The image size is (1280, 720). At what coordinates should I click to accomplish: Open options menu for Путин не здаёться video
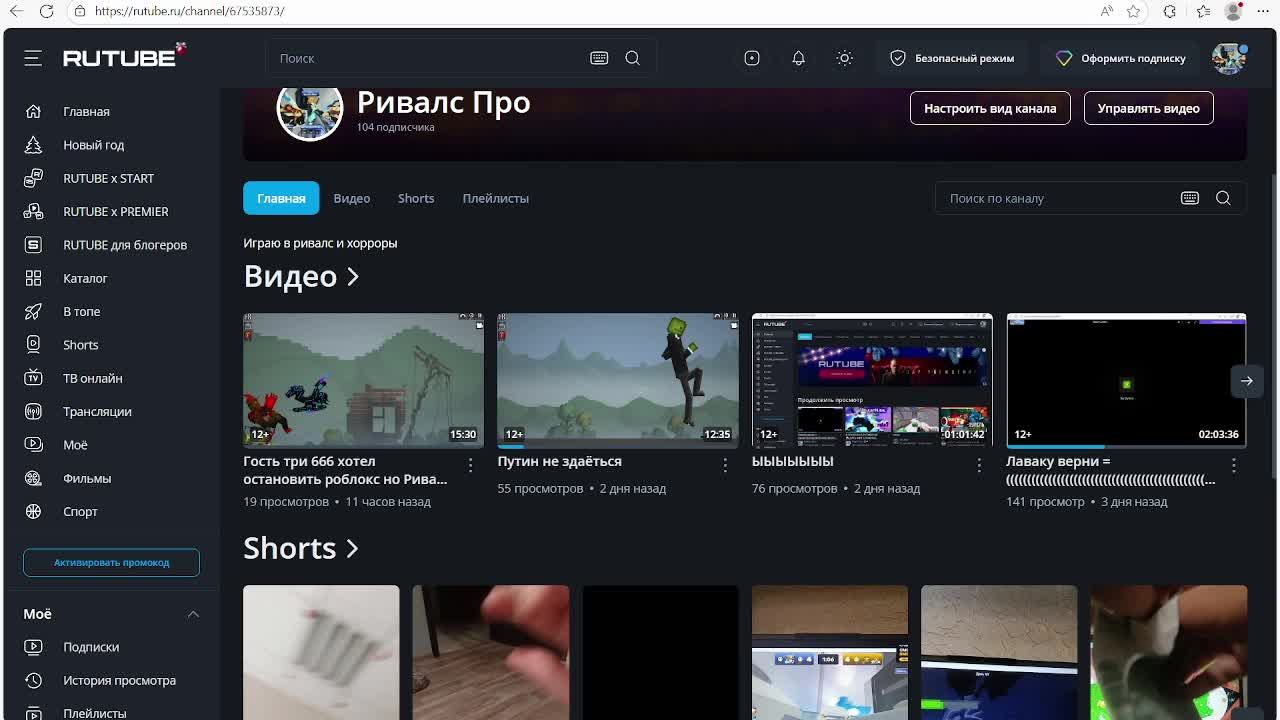tap(725, 465)
